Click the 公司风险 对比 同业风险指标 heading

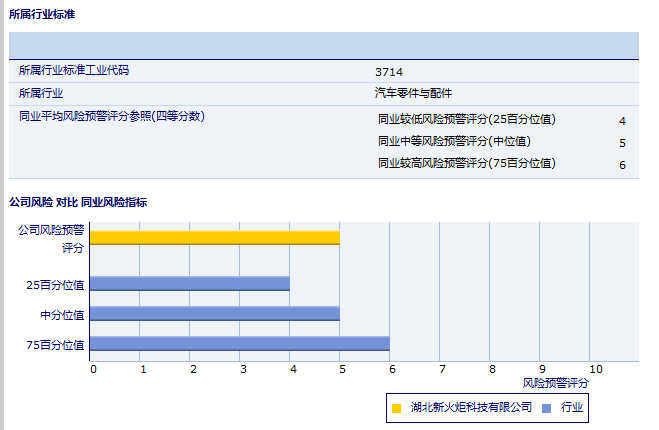[78, 202]
